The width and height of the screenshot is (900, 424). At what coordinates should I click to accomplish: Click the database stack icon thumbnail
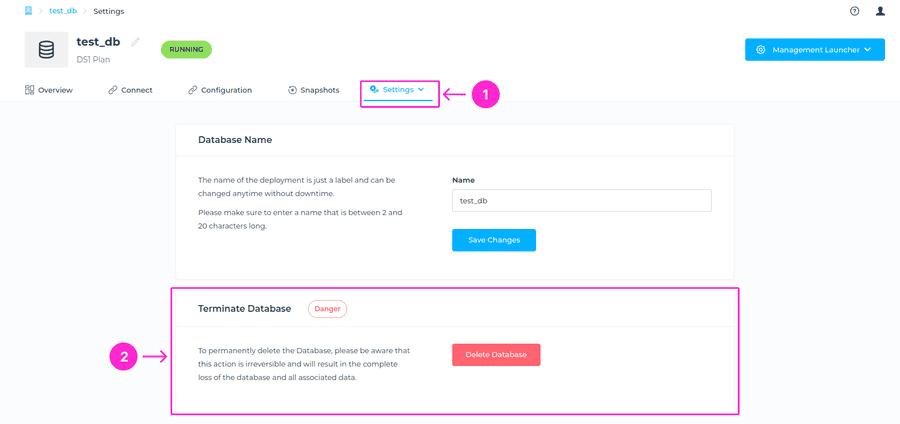(46, 50)
